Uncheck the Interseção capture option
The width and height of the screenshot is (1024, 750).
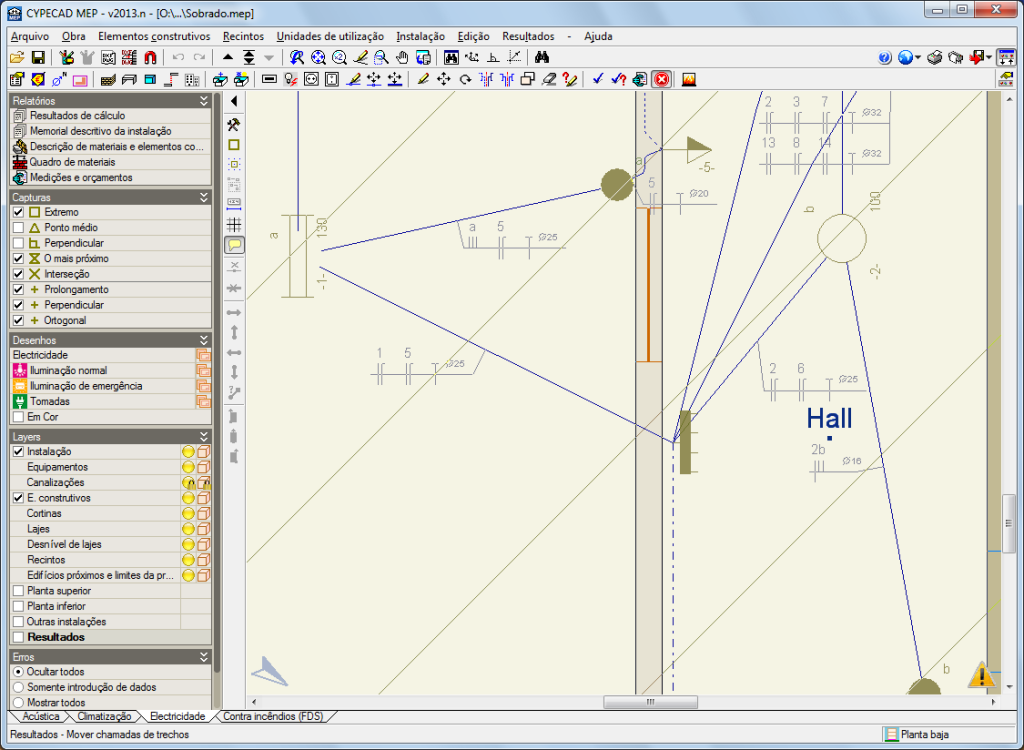[x=19, y=274]
